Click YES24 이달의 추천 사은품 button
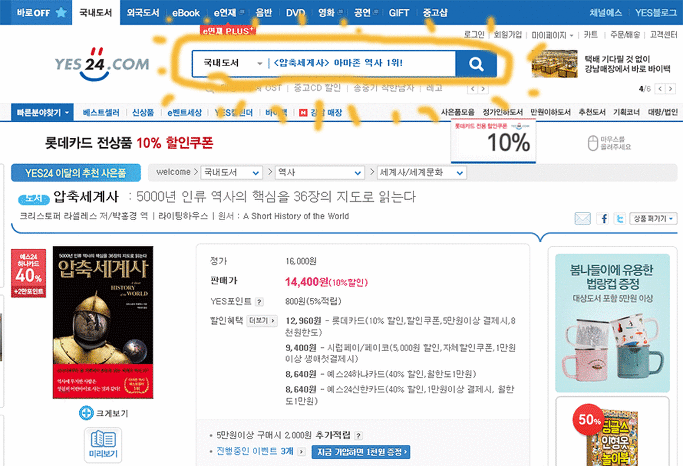This screenshot has width=683, height=466. pyautogui.click(x=76, y=173)
